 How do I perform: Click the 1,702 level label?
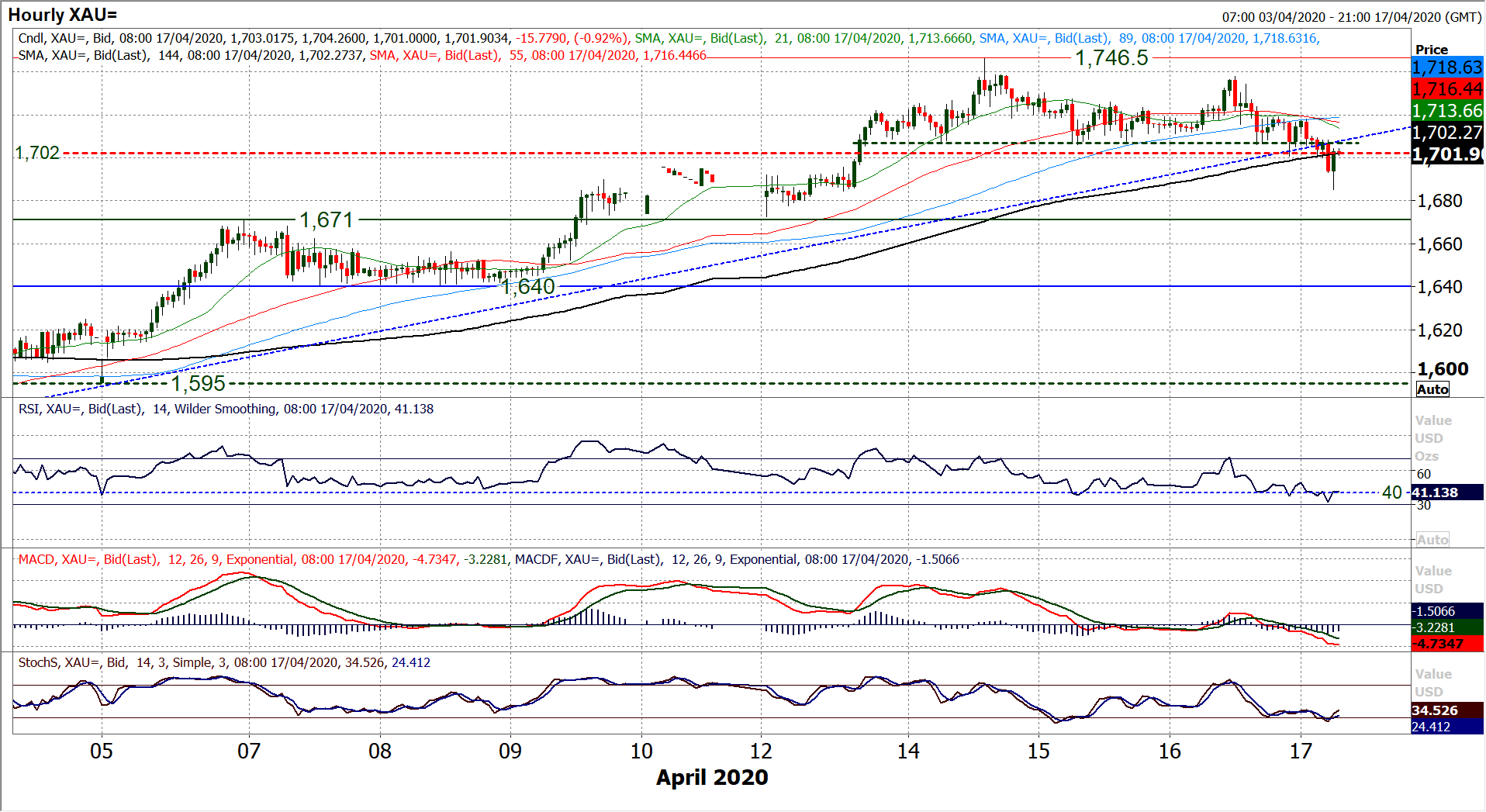tap(37, 153)
